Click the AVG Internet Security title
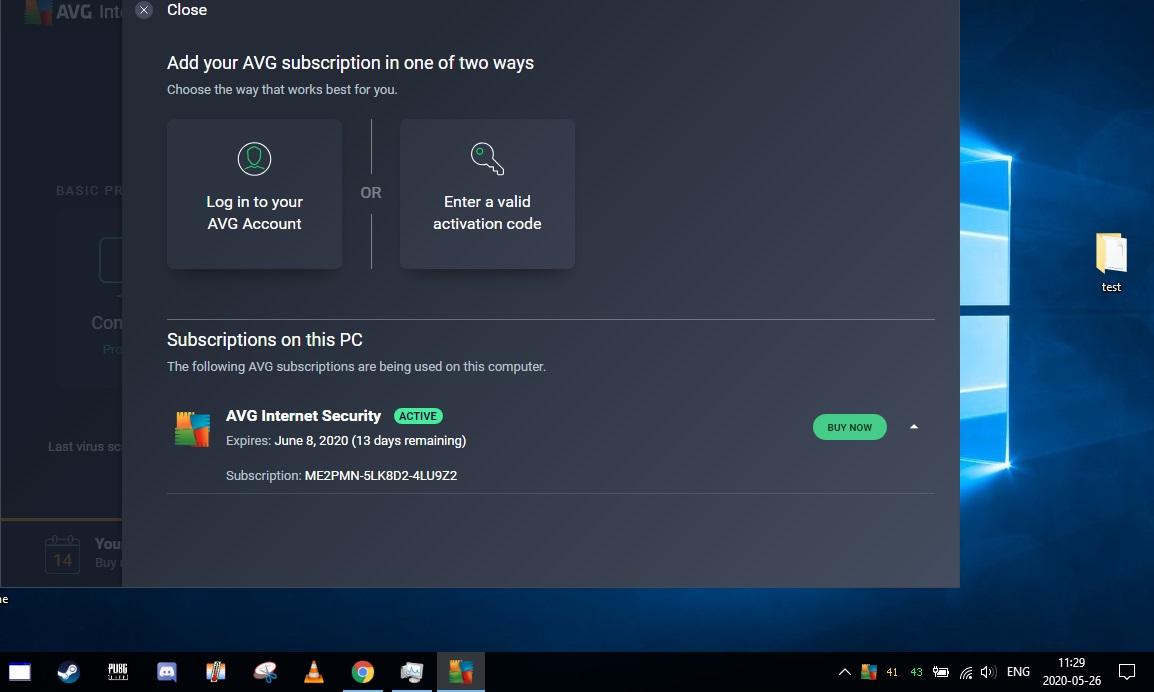 click(x=303, y=416)
